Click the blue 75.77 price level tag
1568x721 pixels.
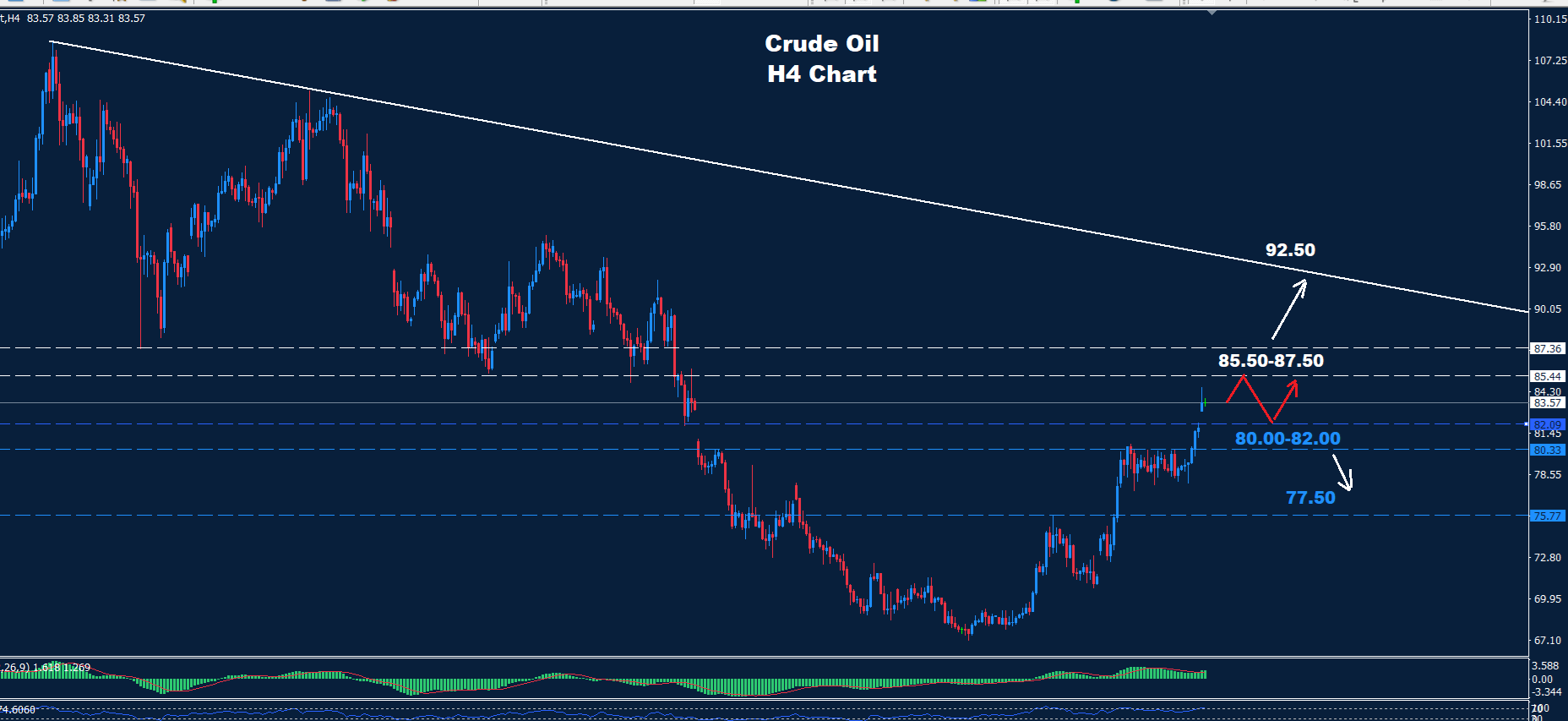[1548, 516]
